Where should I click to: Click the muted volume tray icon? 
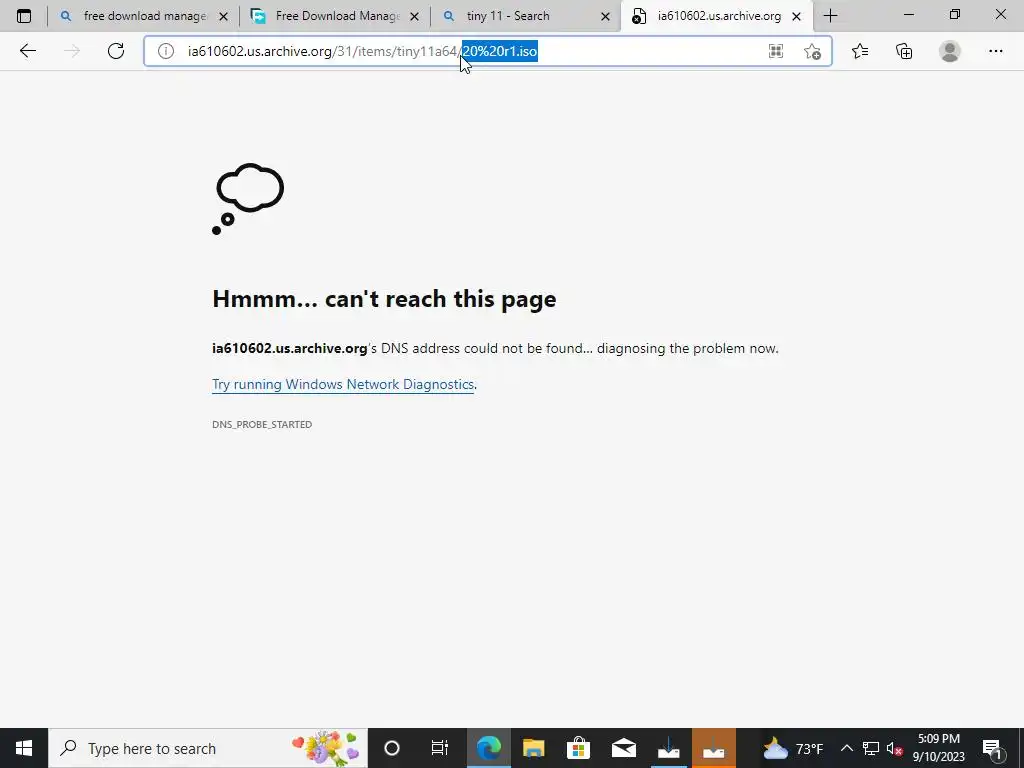click(x=894, y=748)
